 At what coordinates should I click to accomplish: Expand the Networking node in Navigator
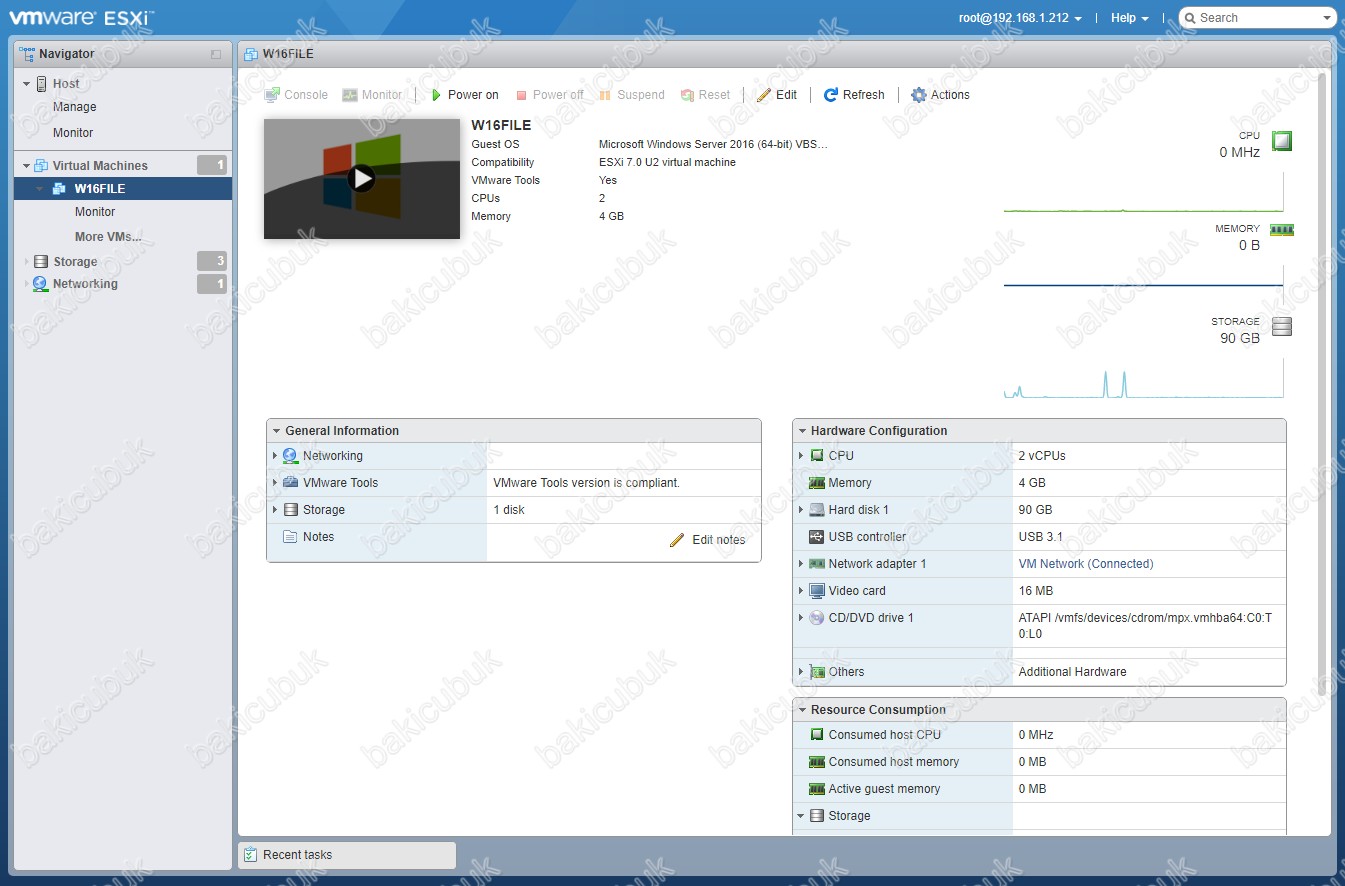[27, 284]
